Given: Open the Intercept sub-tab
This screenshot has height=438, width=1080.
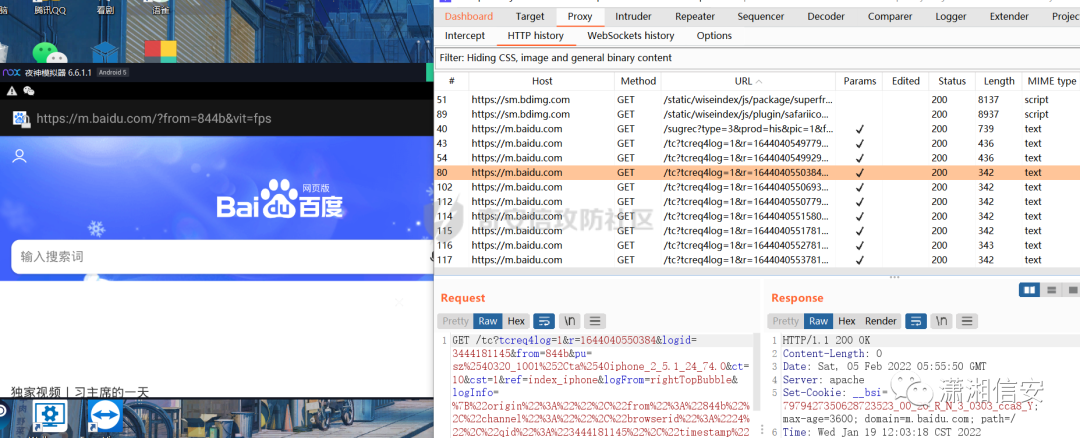Looking at the screenshot, I should pyautogui.click(x=464, y=36).
